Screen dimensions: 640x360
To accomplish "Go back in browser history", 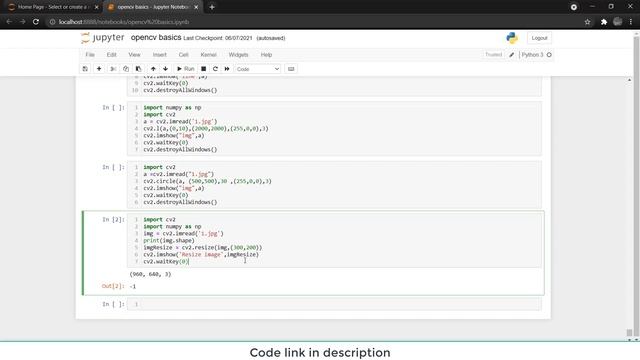I will (x=9, y=22).
